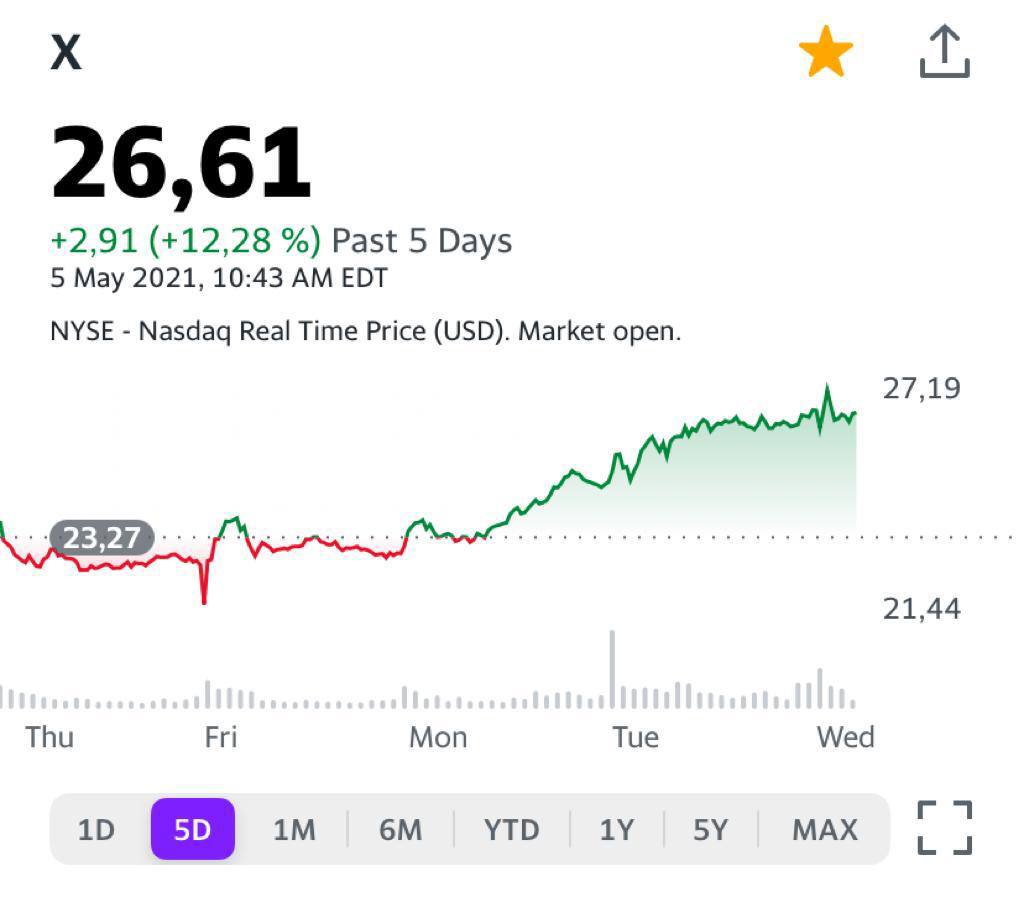Show the YTD chart range
The image size is (1024, 897).
(x=511, y=829)
